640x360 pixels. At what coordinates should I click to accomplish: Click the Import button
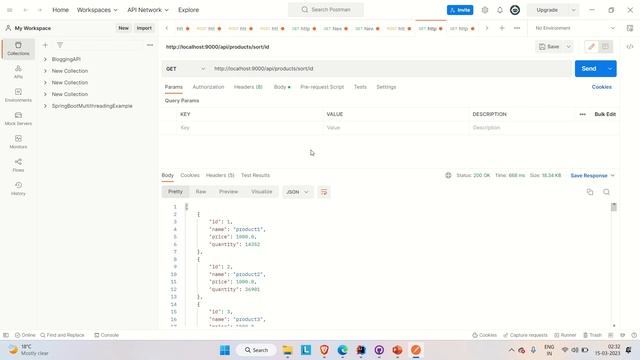144,28
